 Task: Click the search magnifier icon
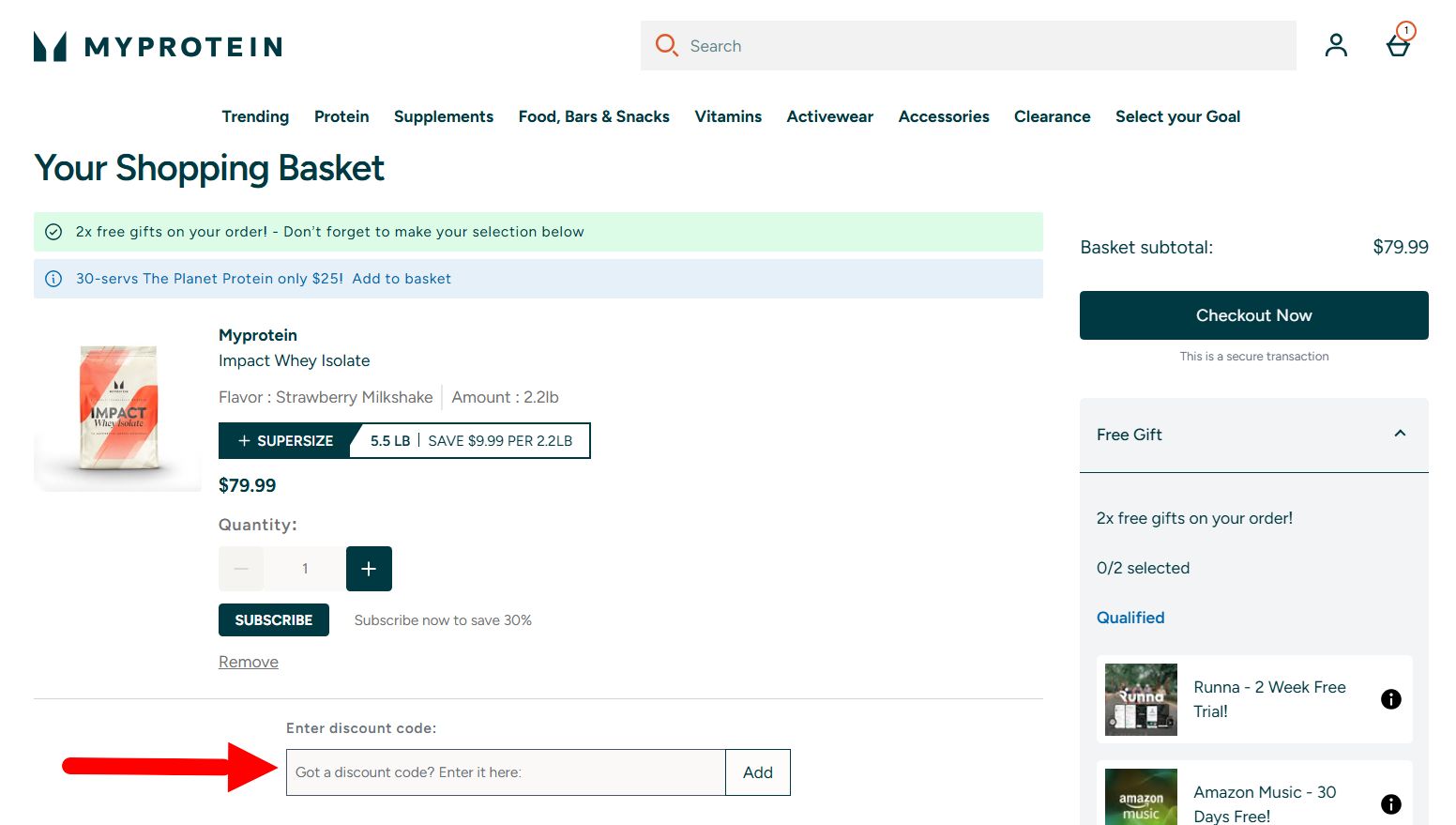(666, 45)
